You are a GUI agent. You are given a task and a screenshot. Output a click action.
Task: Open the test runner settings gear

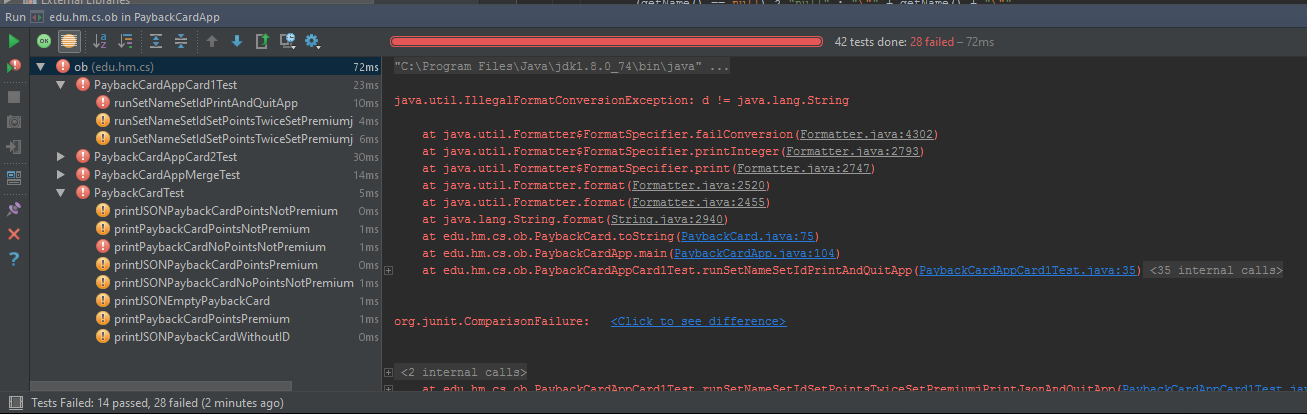312,41
